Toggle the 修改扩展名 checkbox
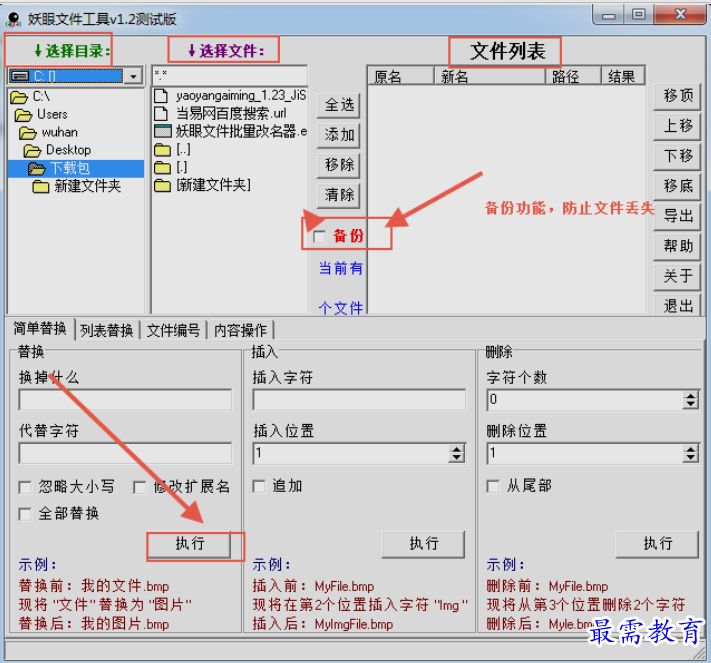Screen dimensions: 711x663 point(139,488)
